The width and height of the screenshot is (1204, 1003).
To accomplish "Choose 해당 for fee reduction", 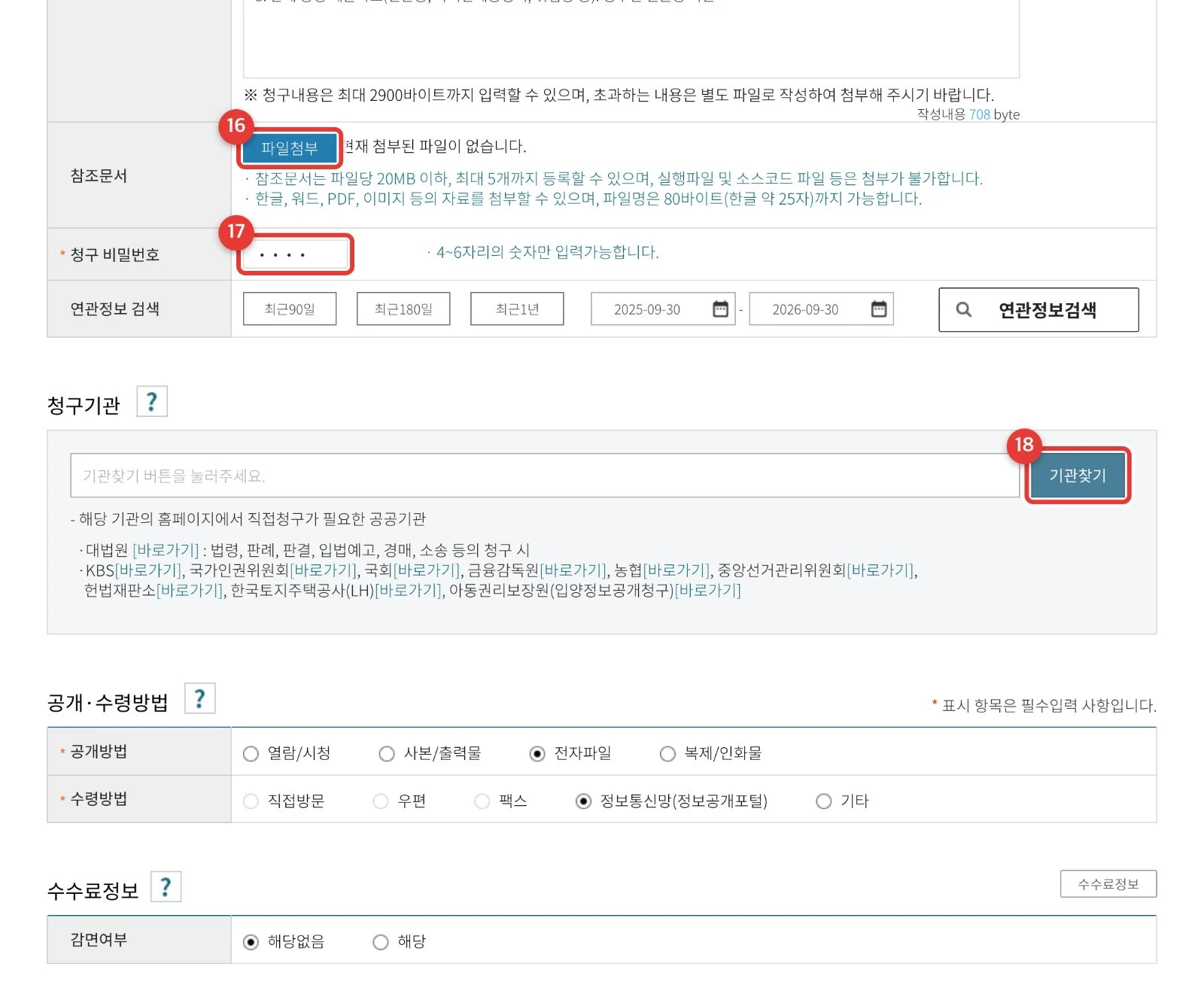I will pos(381,942).
